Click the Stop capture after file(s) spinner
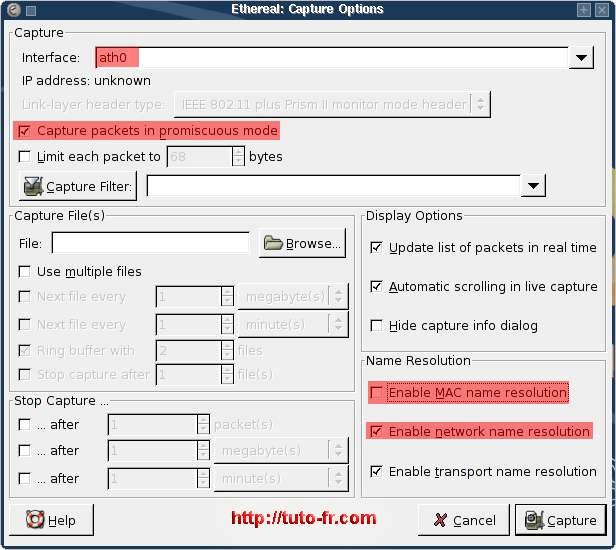Screen dimensions: 616x550 pos(195,374)
